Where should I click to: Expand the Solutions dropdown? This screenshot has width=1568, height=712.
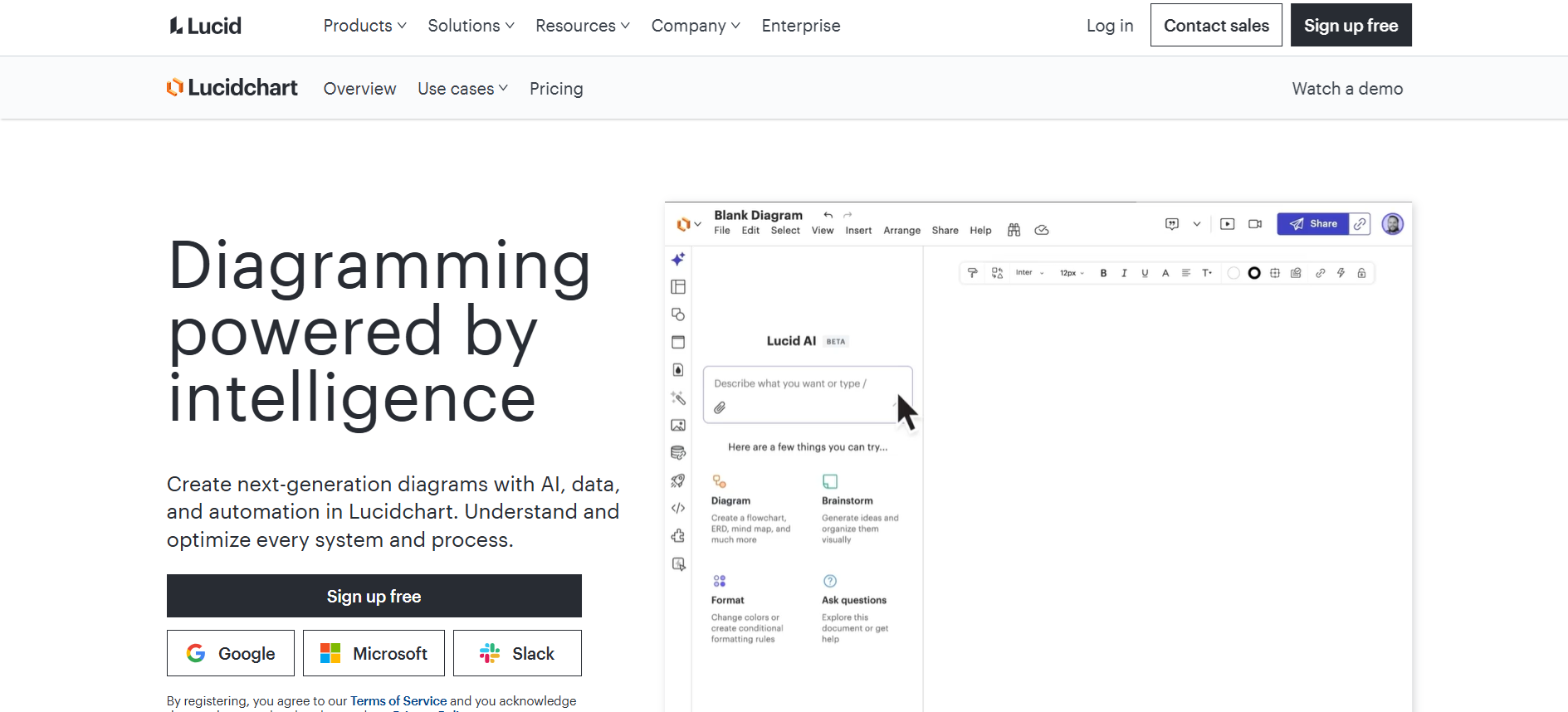click(471, 26)
